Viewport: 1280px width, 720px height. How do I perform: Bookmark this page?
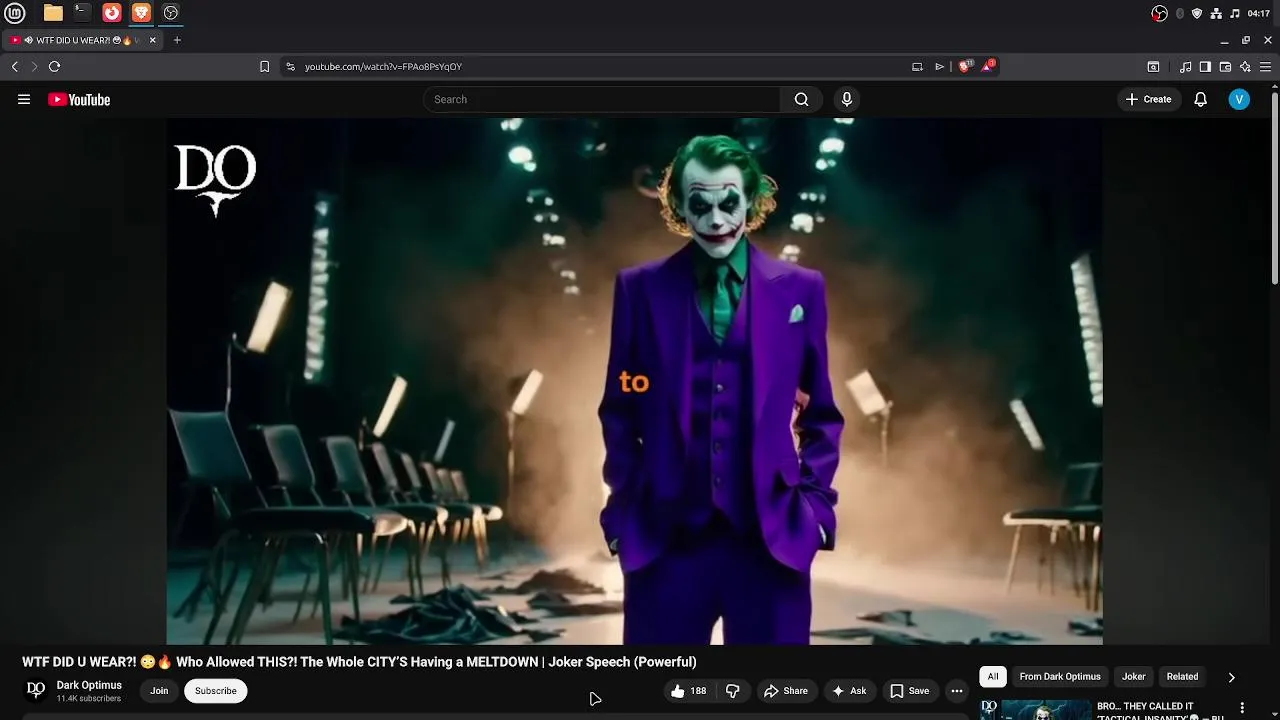coord(264,66)
